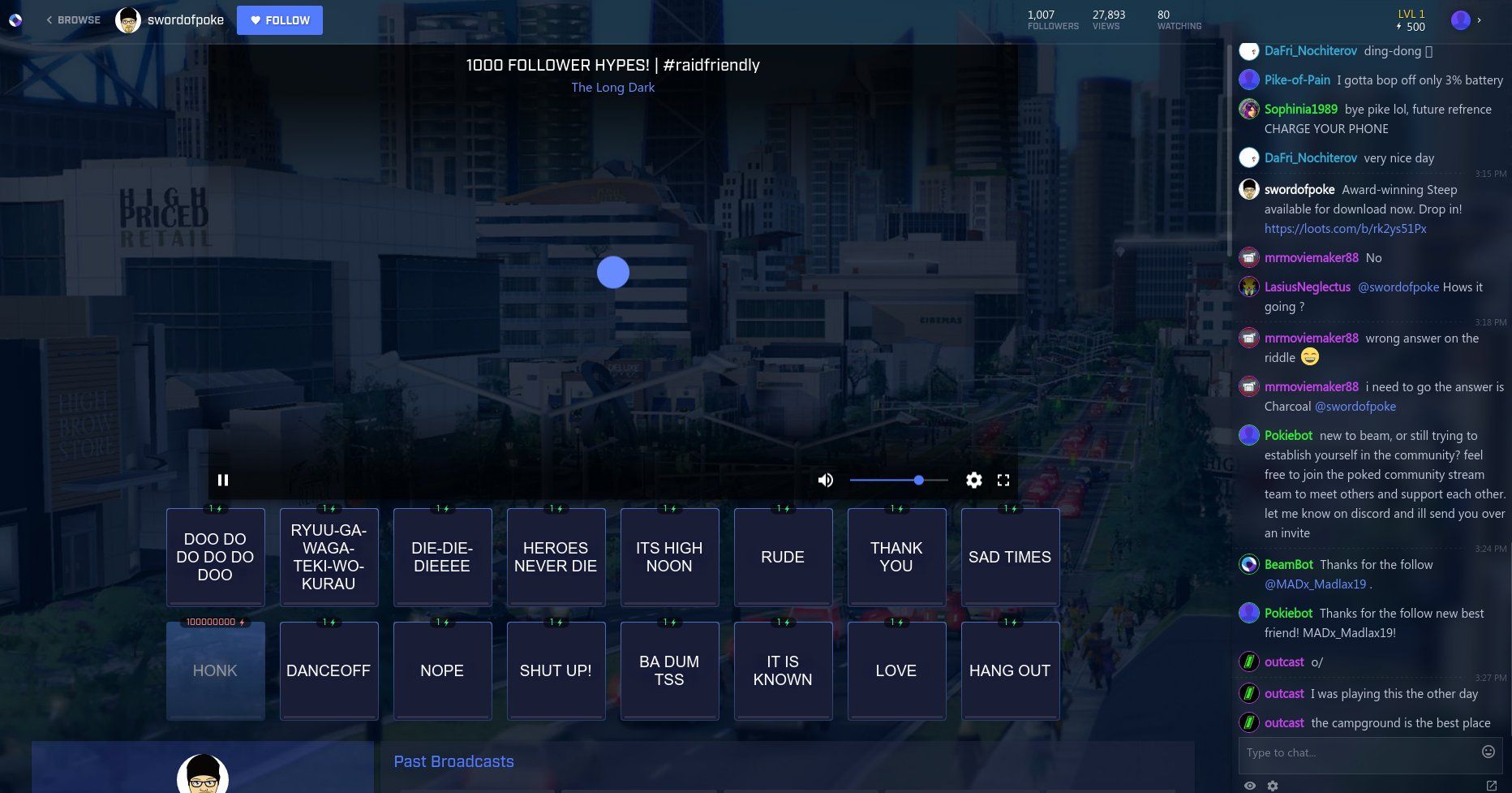
Task: Hit the SHUT UP! button
Action: tap(556, 670)
